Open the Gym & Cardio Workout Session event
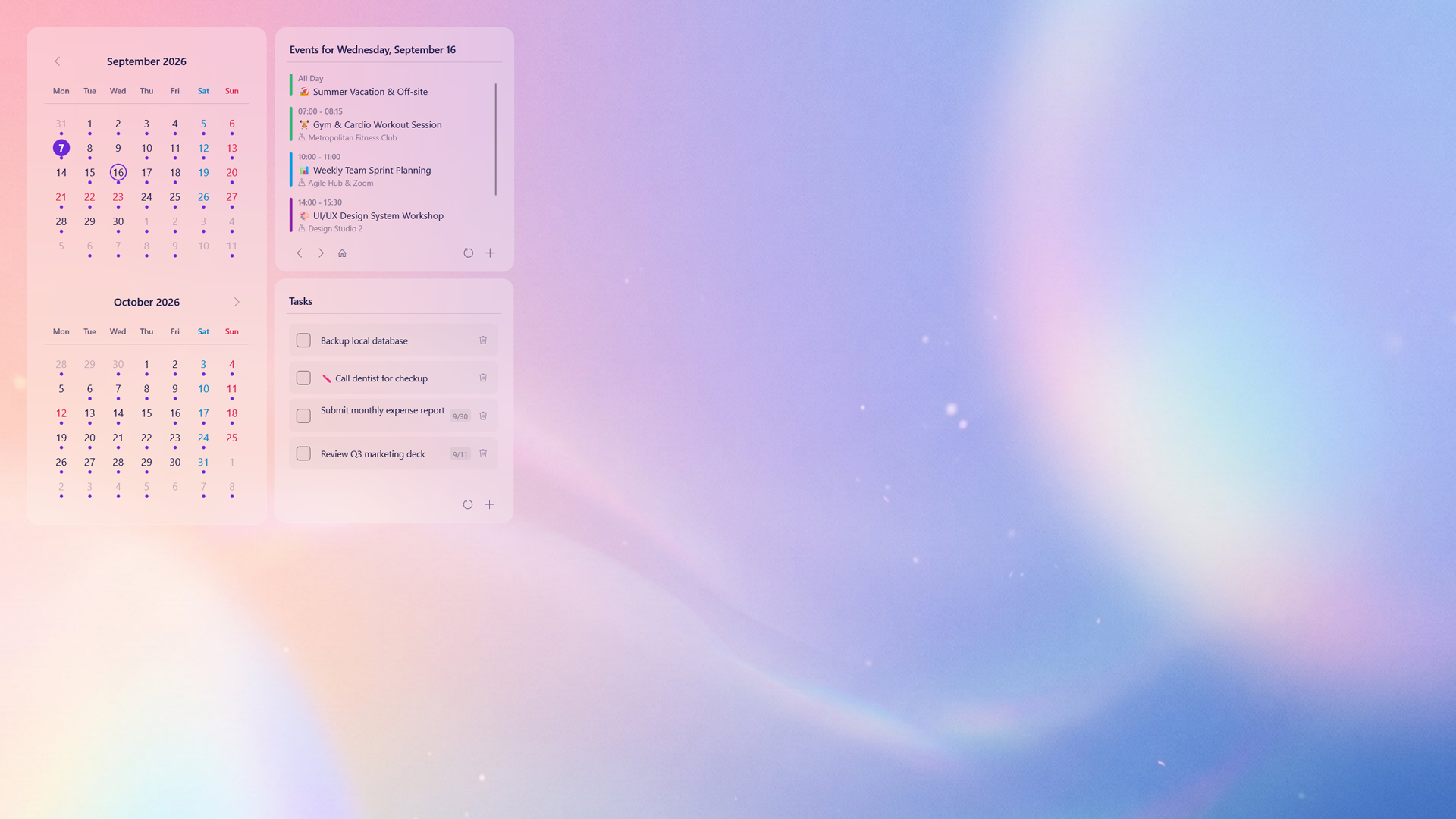This screenshot has width=1456, height=819. [391, 124]
